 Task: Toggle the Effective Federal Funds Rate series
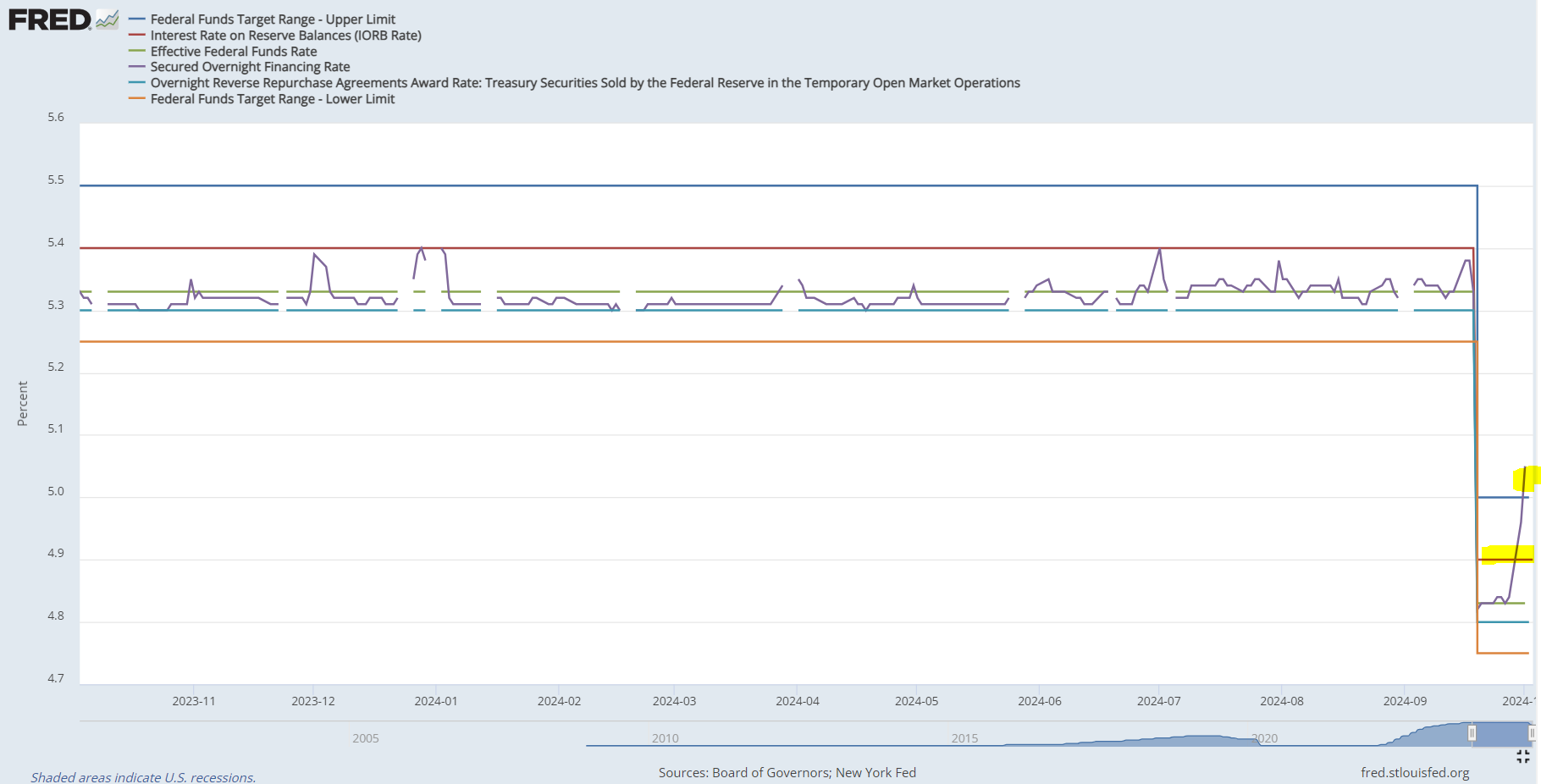point(233,52)
